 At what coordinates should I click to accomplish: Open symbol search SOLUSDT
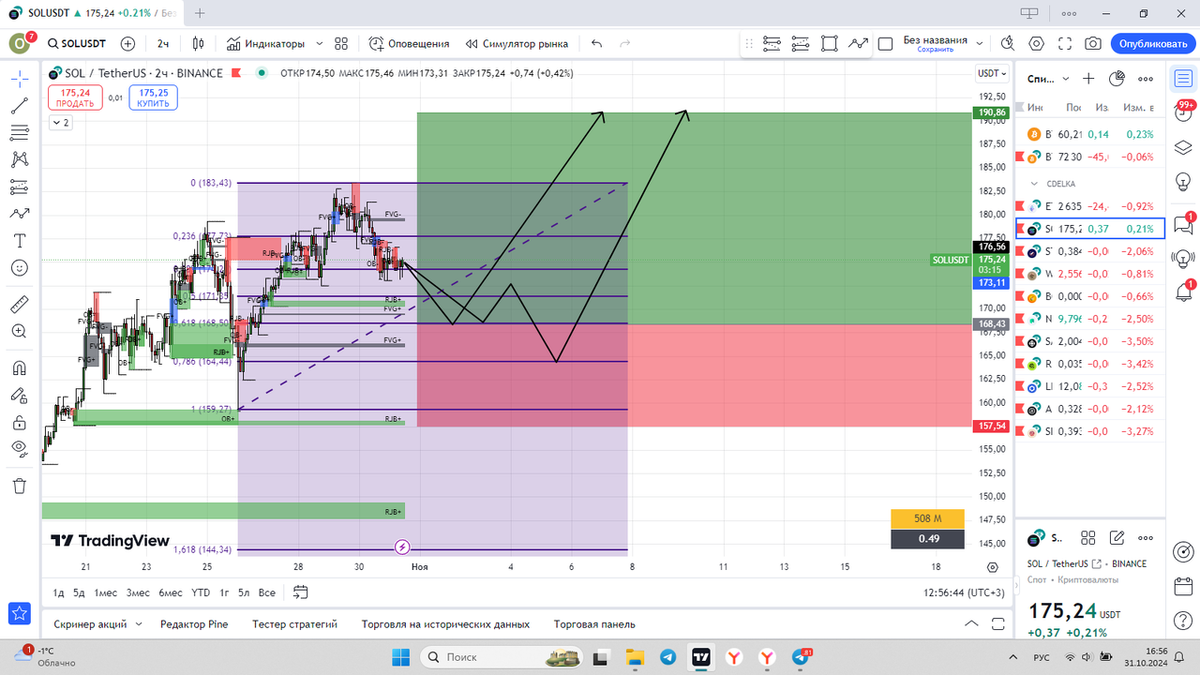79,44
